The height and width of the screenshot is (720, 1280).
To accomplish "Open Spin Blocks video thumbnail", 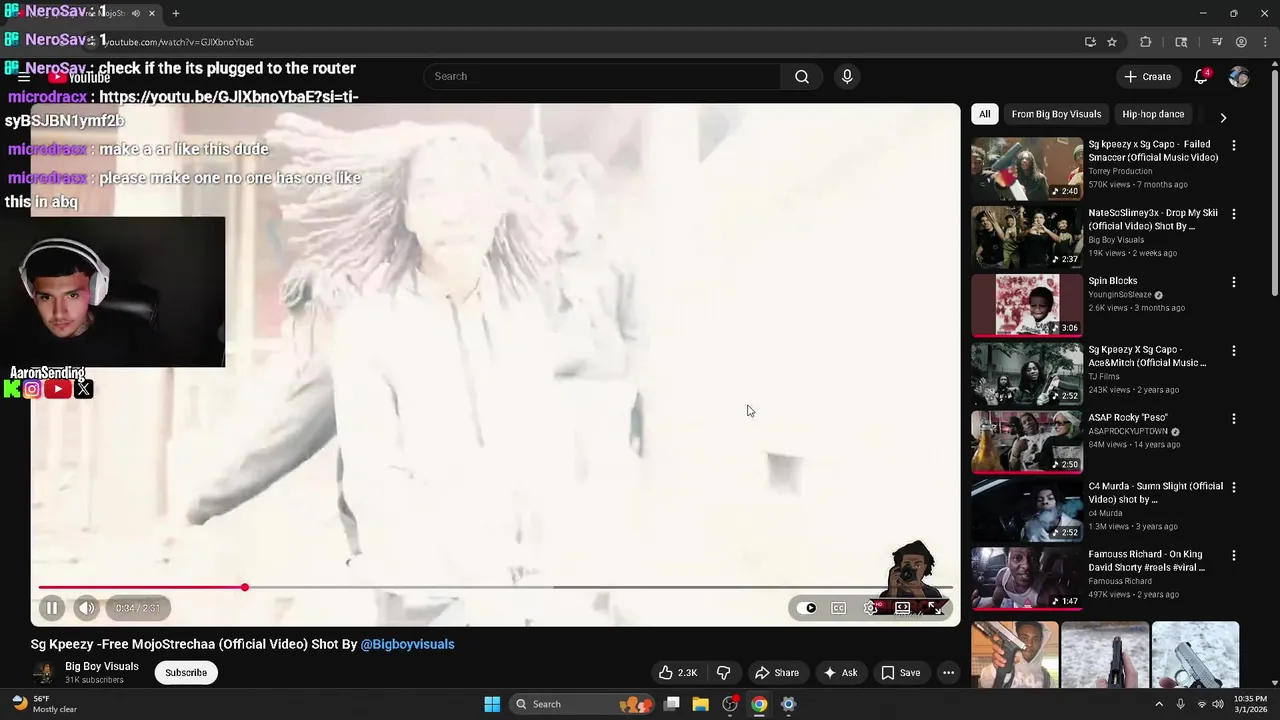I will 1027,305.
